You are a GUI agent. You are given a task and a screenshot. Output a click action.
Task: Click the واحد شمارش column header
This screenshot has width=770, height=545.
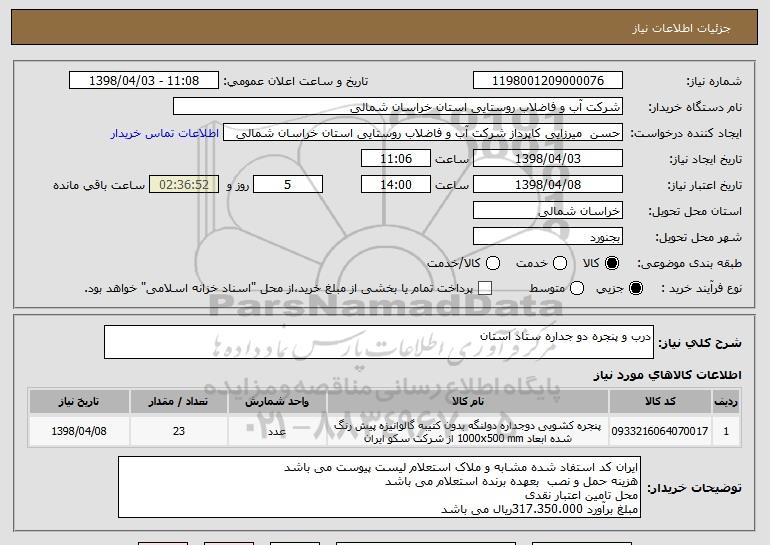[x=277, y=402]
